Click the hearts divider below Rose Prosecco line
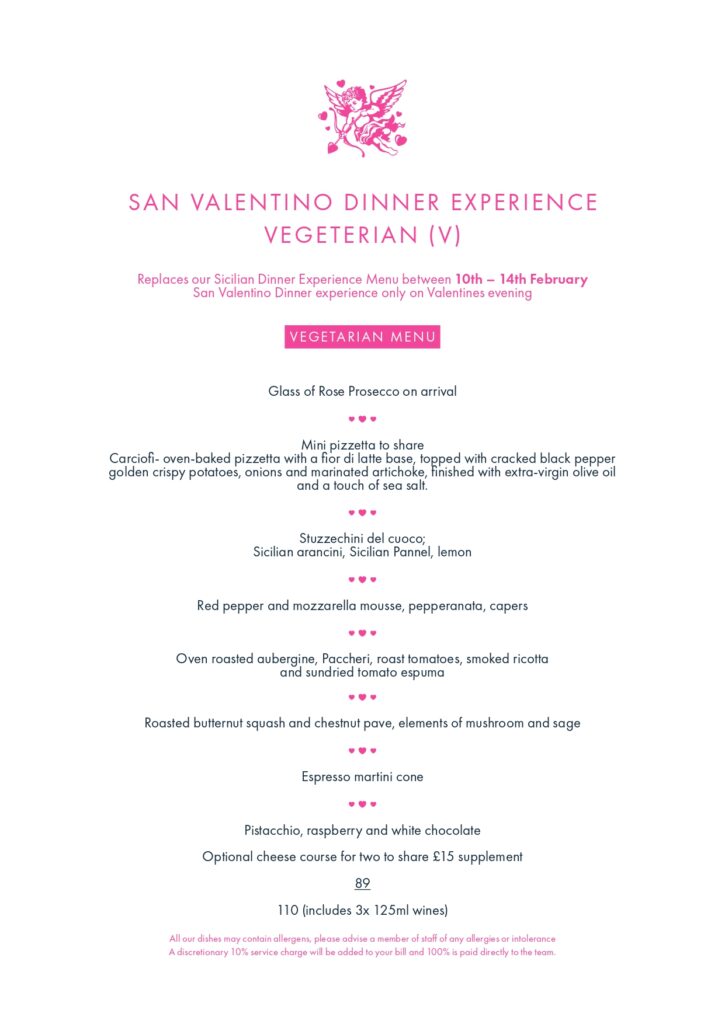725x1024 pixels. [362, 419]
